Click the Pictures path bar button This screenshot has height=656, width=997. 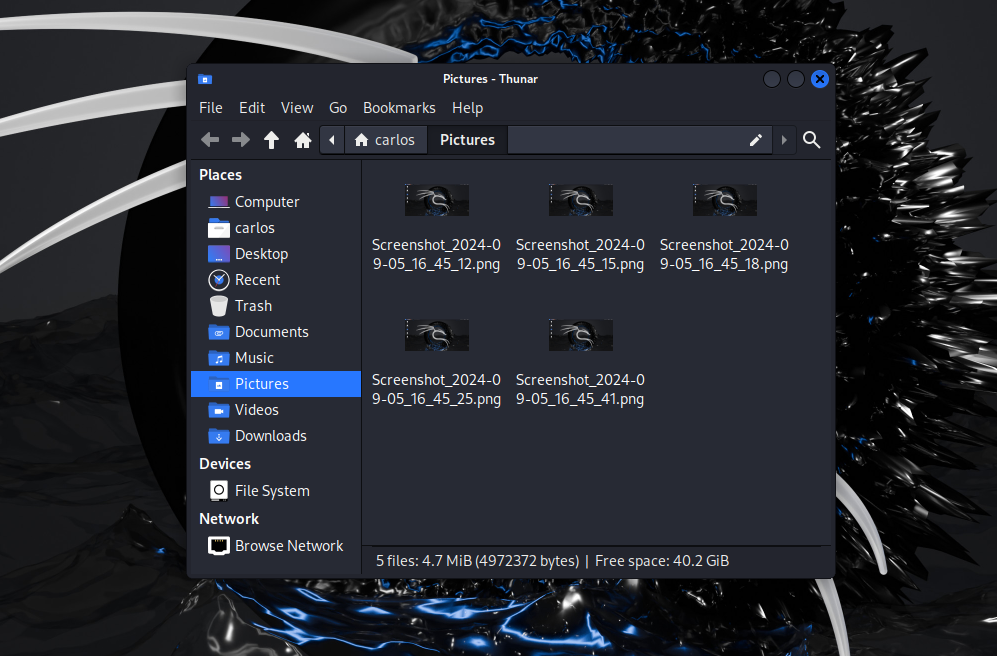click(467, 140)
